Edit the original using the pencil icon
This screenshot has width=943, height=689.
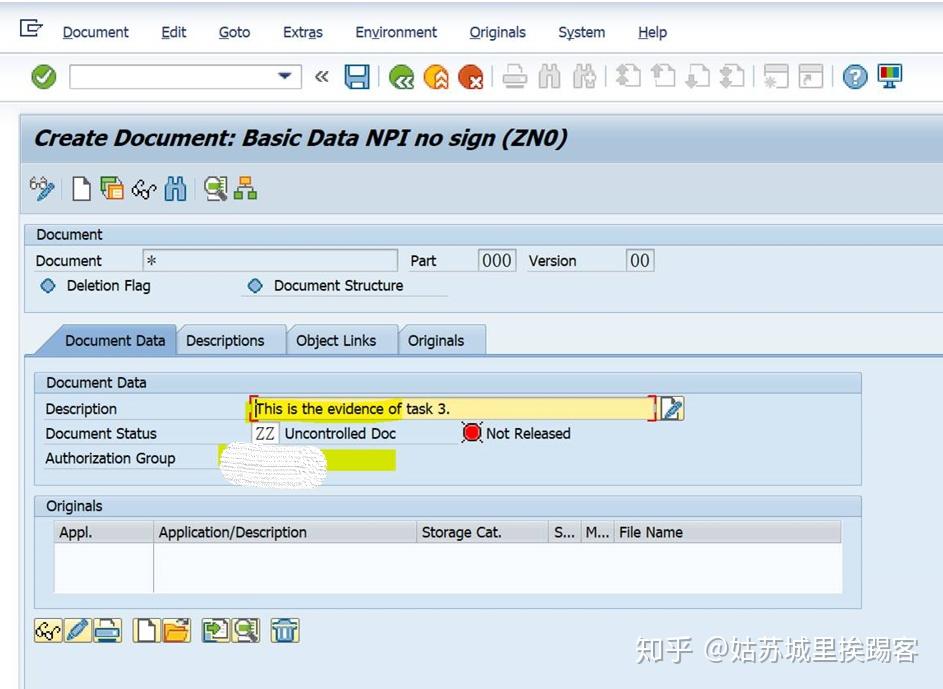76,630
